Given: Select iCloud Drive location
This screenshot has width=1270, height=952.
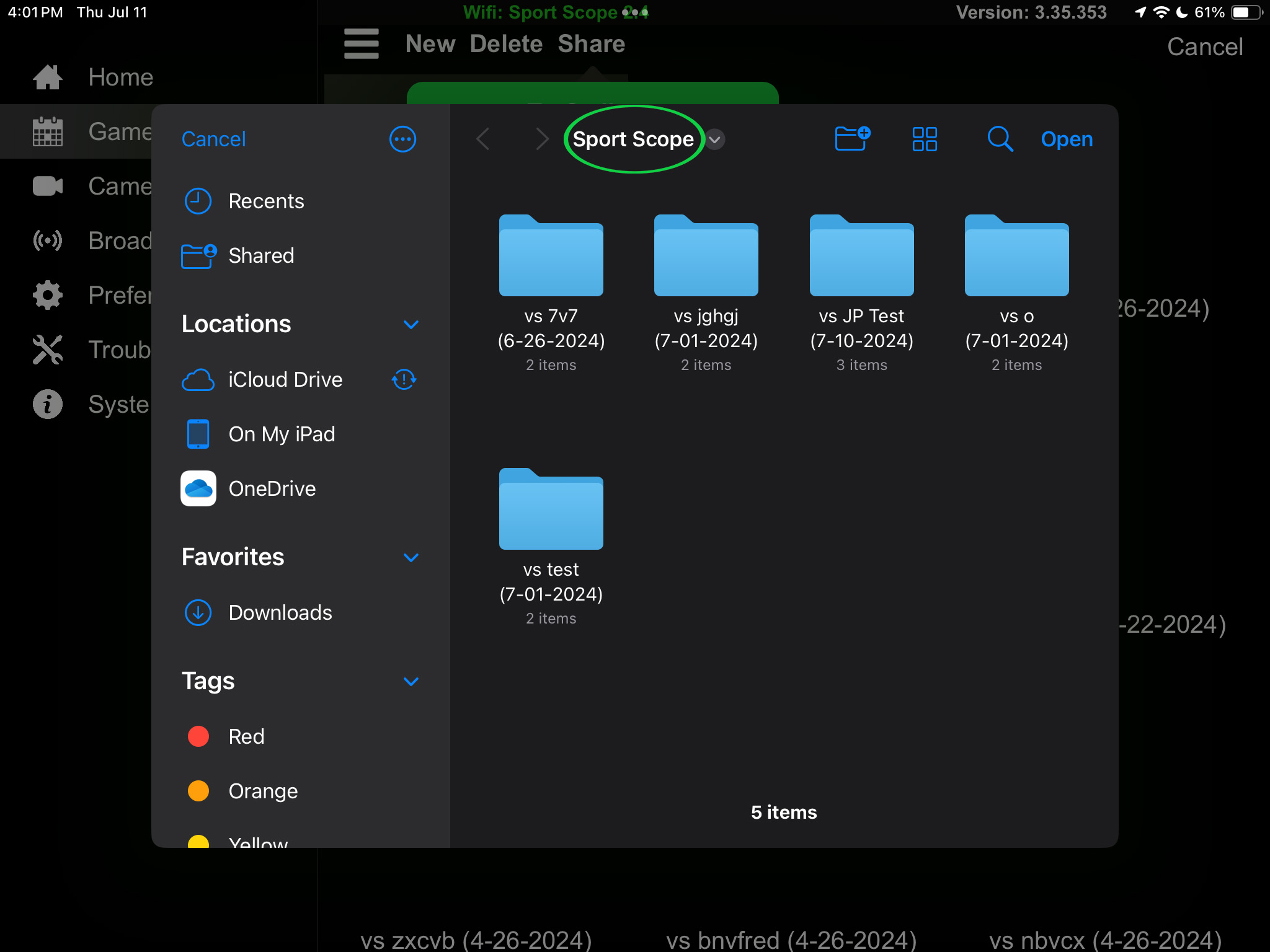Looking at the screenshot, I should click(x=300, y=379).
